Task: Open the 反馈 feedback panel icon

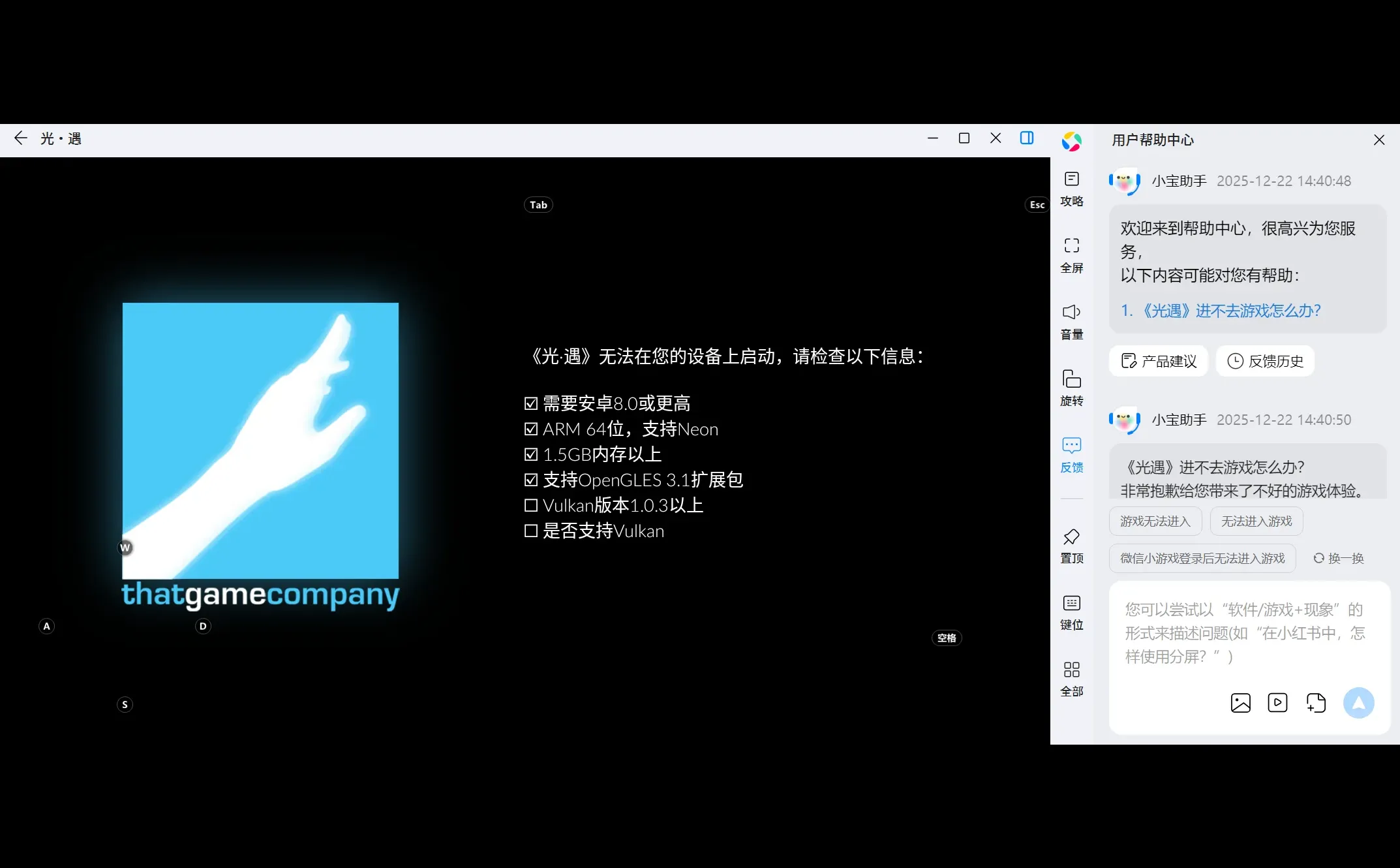Action: [x=1071, y=454]
